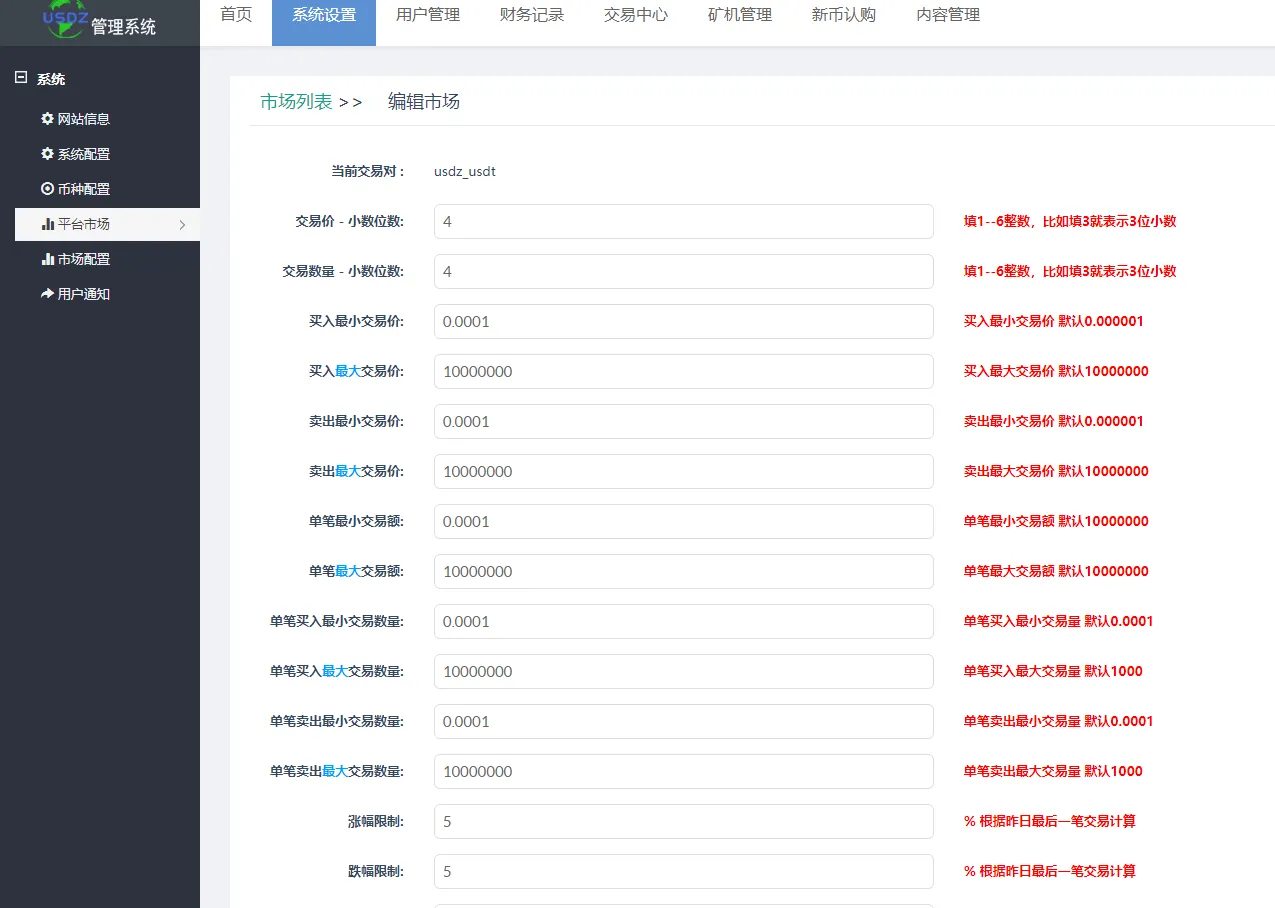Open the 交易中心 section
Viewport: 1275px width, 908px height.
point(634,15)
